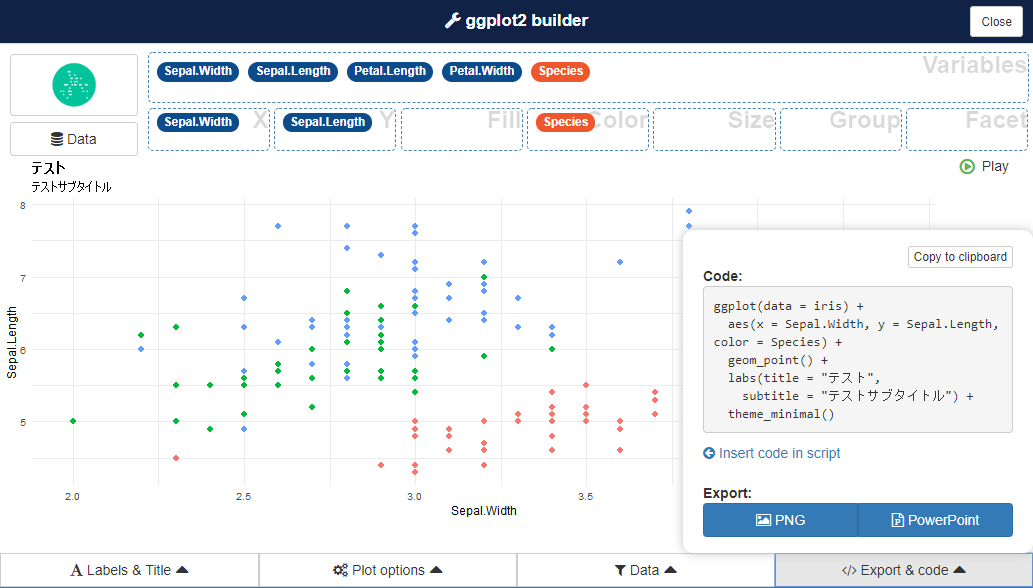This screenshot has height=588, width=1033.
Task: Select Species badge in Variables row
Action: 561,71
